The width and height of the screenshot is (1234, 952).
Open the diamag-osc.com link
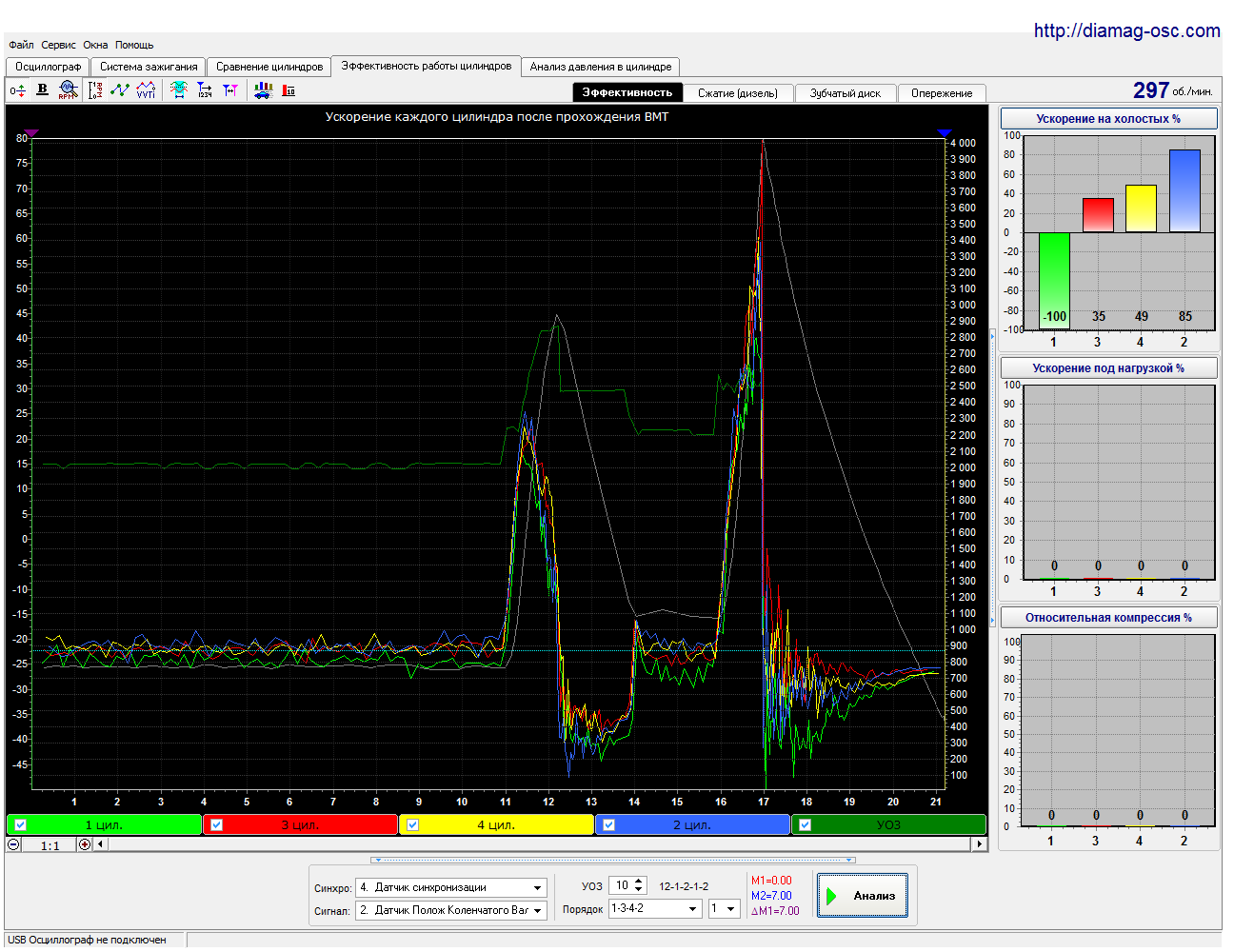1126,30
